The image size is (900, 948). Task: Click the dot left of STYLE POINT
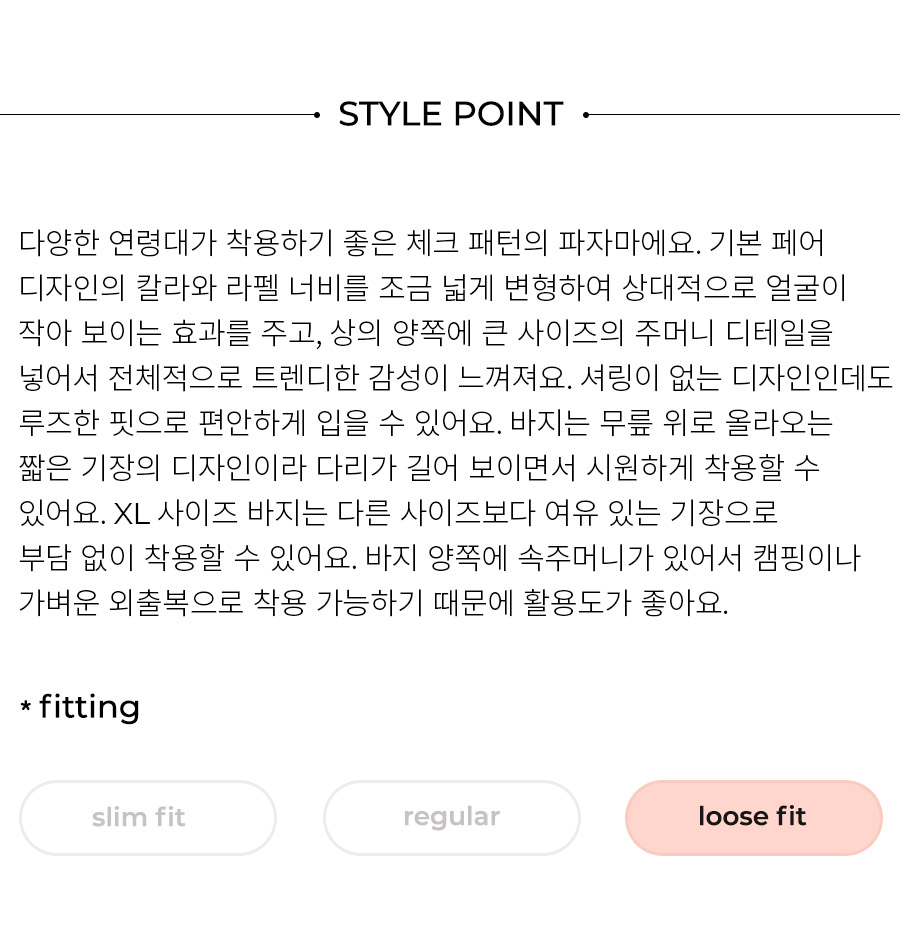tap(317, 114)
